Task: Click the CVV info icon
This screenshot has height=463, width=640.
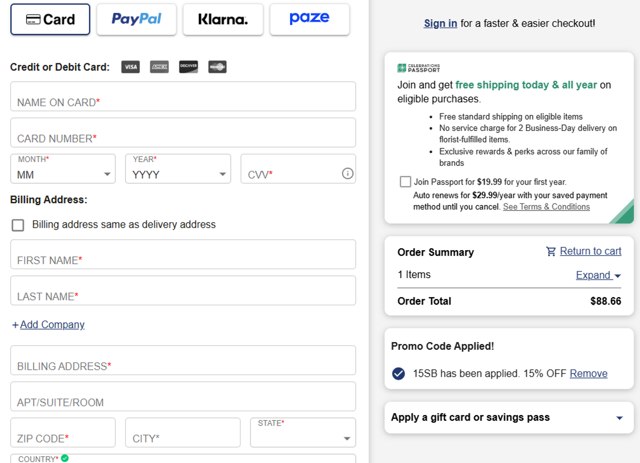Action: pos(347,174)
